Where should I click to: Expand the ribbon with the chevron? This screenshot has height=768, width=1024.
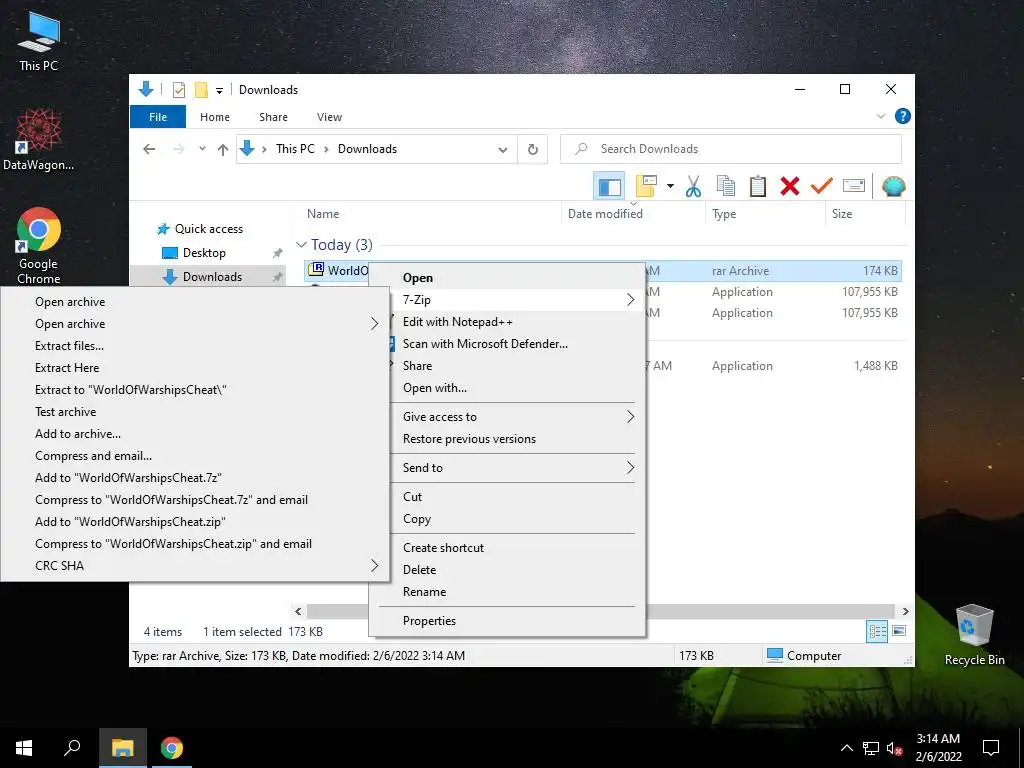tap(880, 116)
